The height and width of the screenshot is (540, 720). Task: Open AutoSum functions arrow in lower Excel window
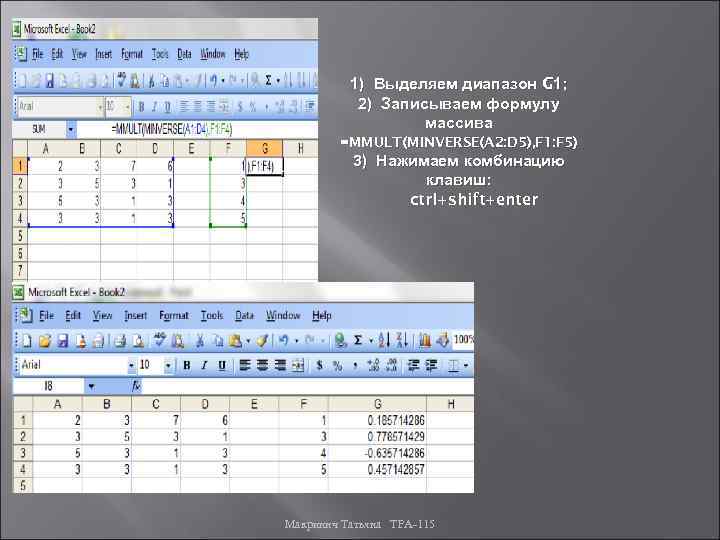click(x=371, y=341)
